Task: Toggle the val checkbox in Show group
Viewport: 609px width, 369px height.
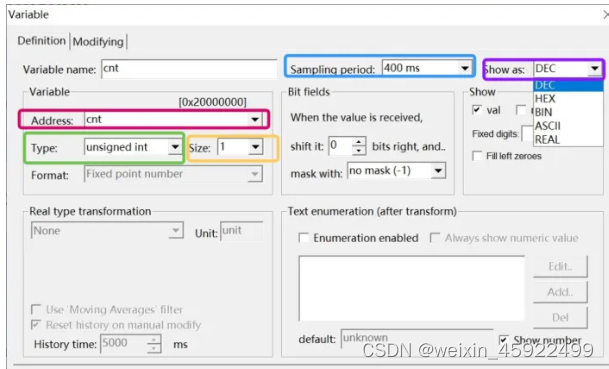Action: pyautogui.click(x=477, y=110)
